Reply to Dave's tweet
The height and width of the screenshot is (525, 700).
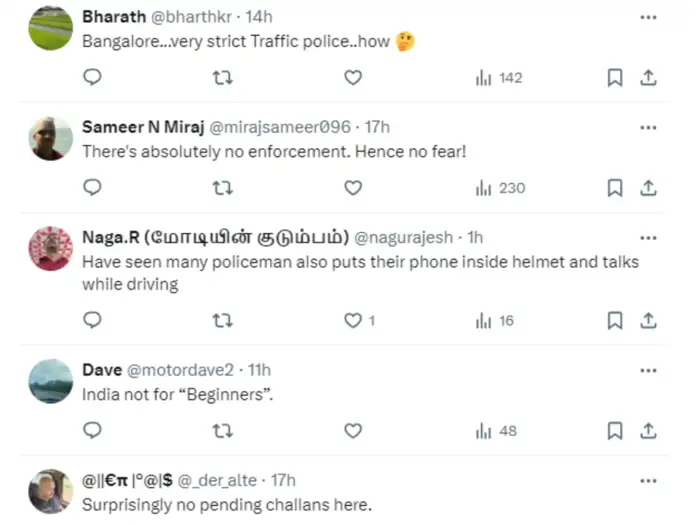pyautogui.click(x=92, y=430)
